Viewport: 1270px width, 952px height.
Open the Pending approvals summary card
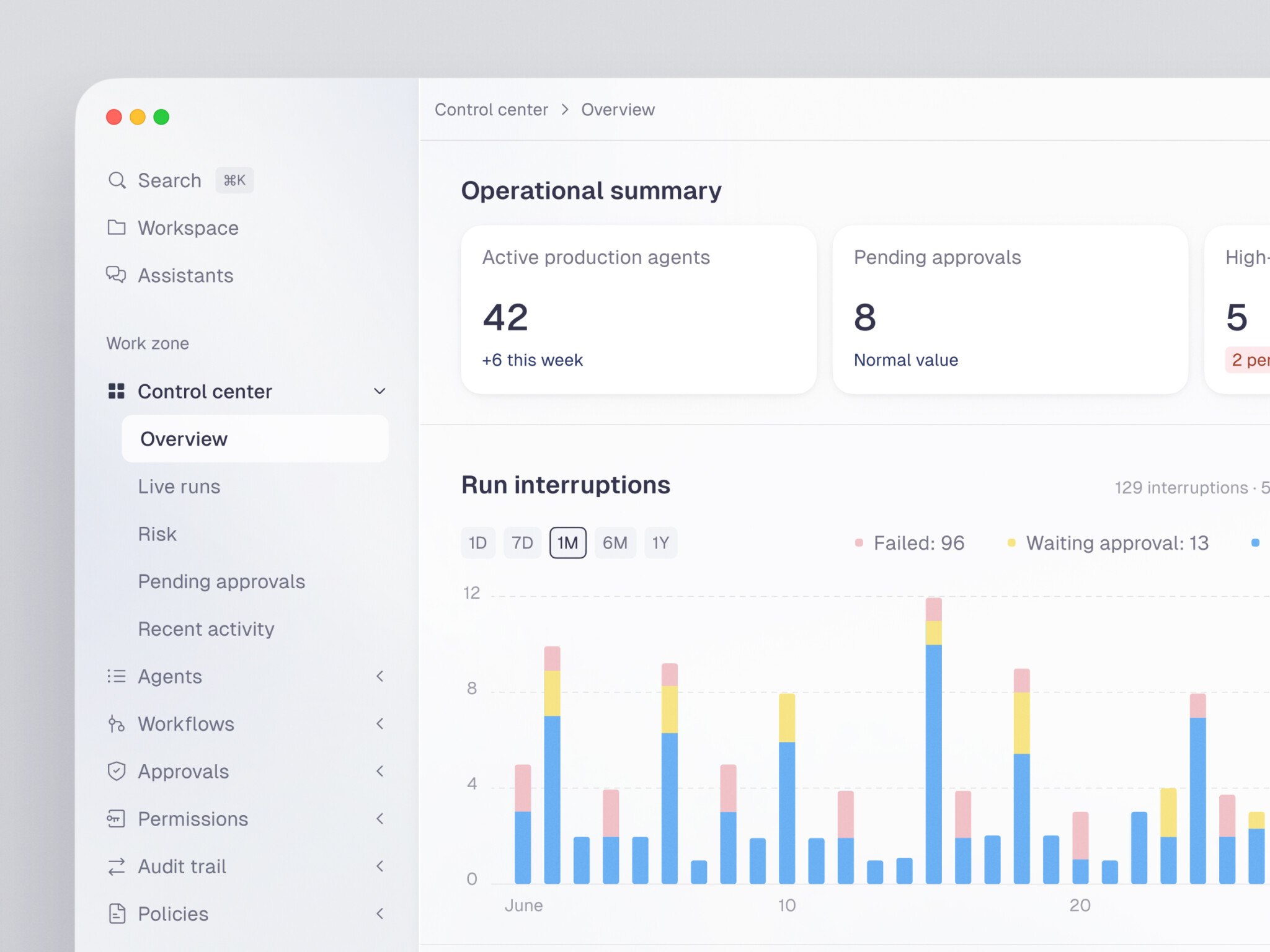coord(1010,310)
